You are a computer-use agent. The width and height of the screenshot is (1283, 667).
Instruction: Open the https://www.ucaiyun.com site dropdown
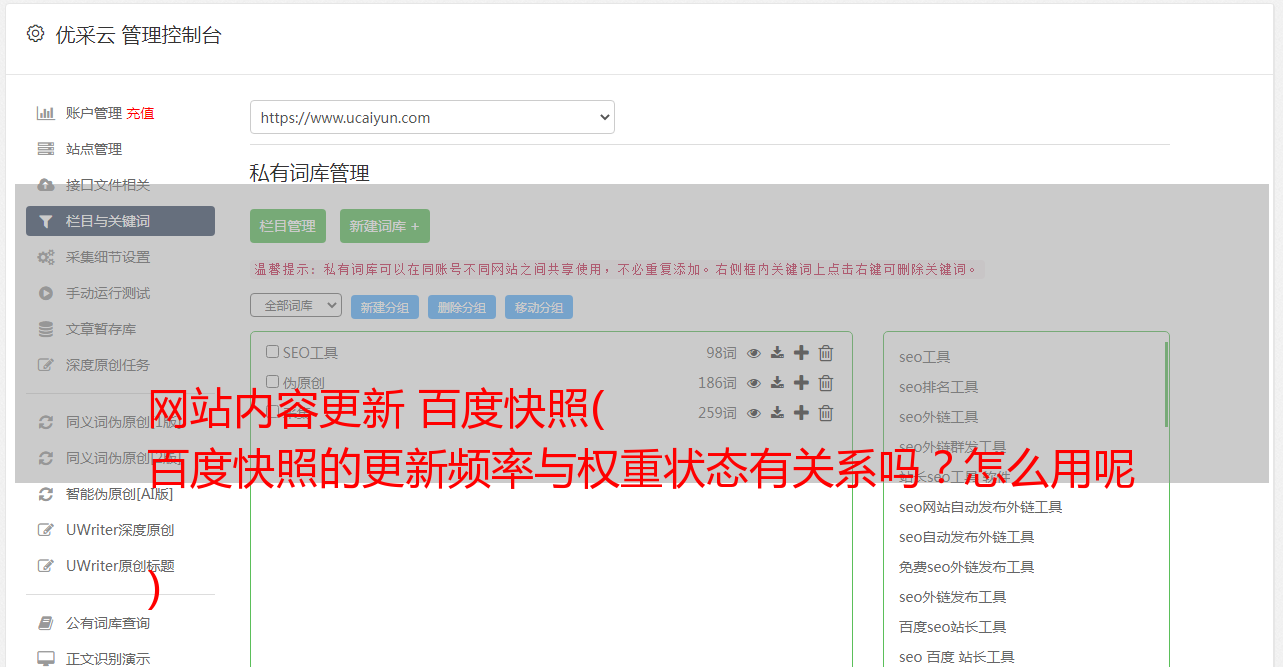pyautogui.click(x=432, y=117)
